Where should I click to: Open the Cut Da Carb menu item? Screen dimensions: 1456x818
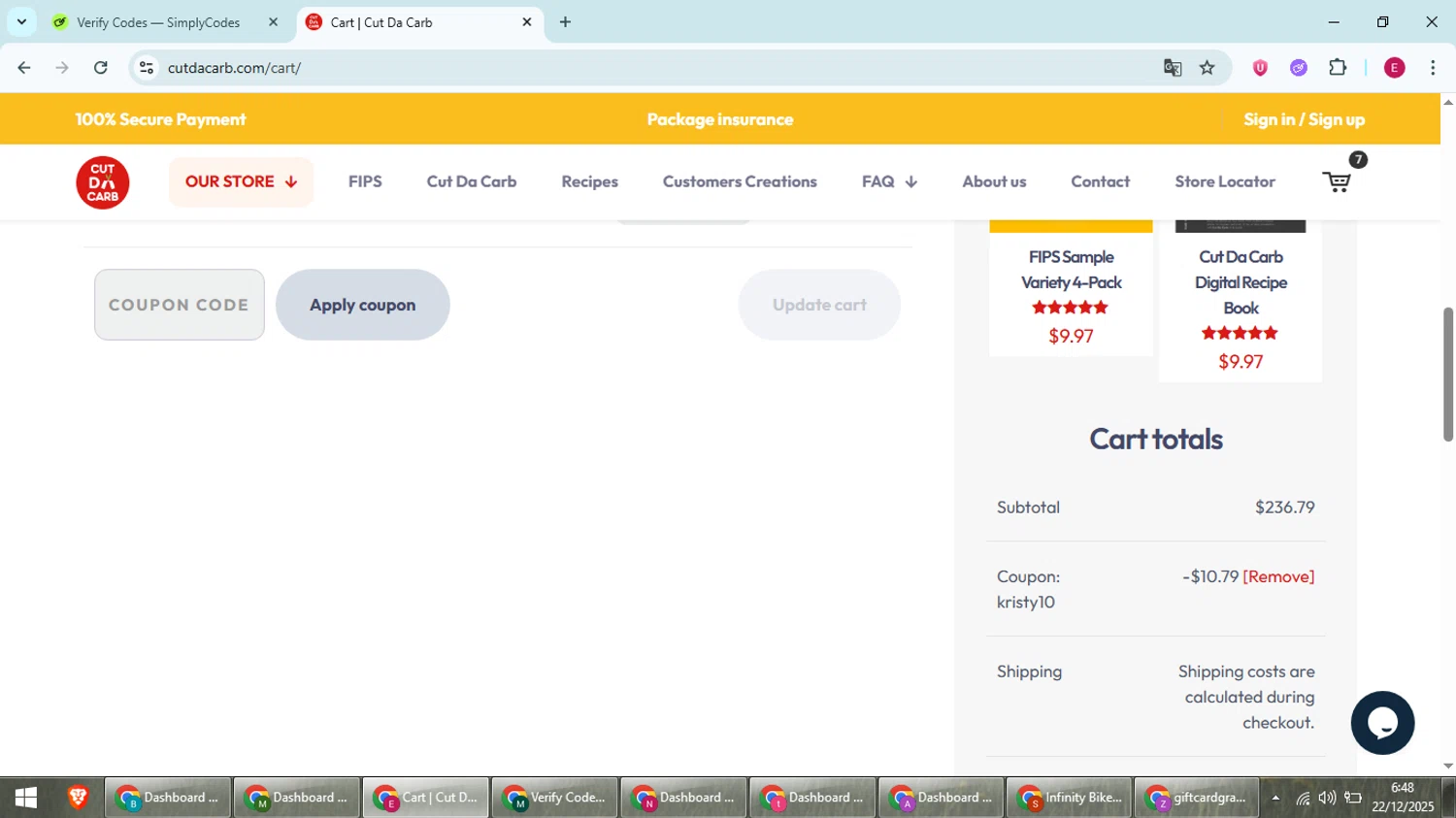point(472,181)
